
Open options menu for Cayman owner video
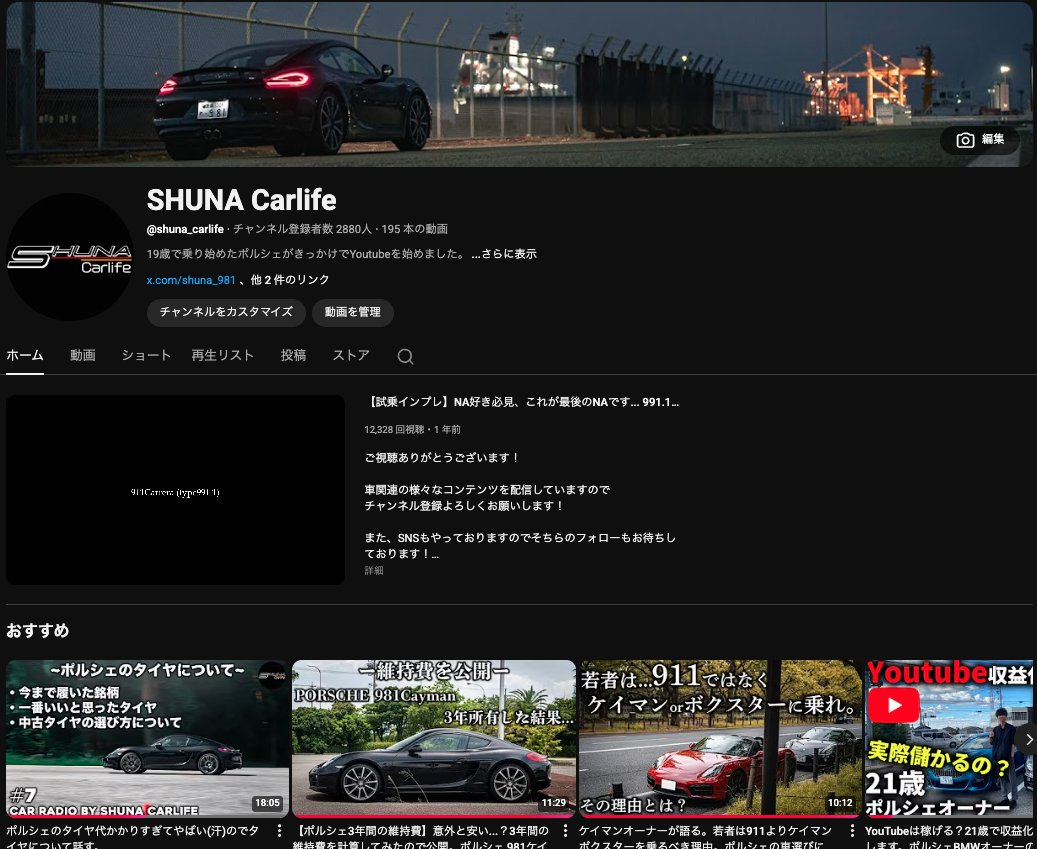853,831
